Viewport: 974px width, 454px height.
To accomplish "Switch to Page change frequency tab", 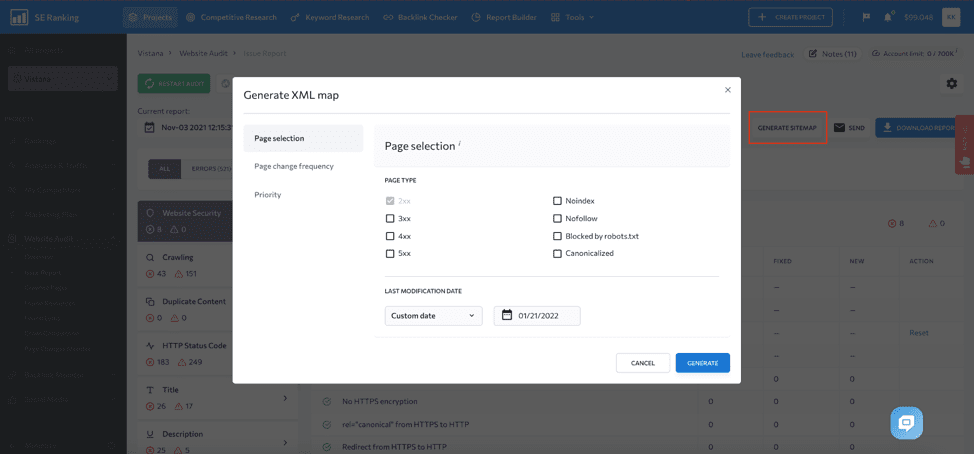I will point(294,166).
